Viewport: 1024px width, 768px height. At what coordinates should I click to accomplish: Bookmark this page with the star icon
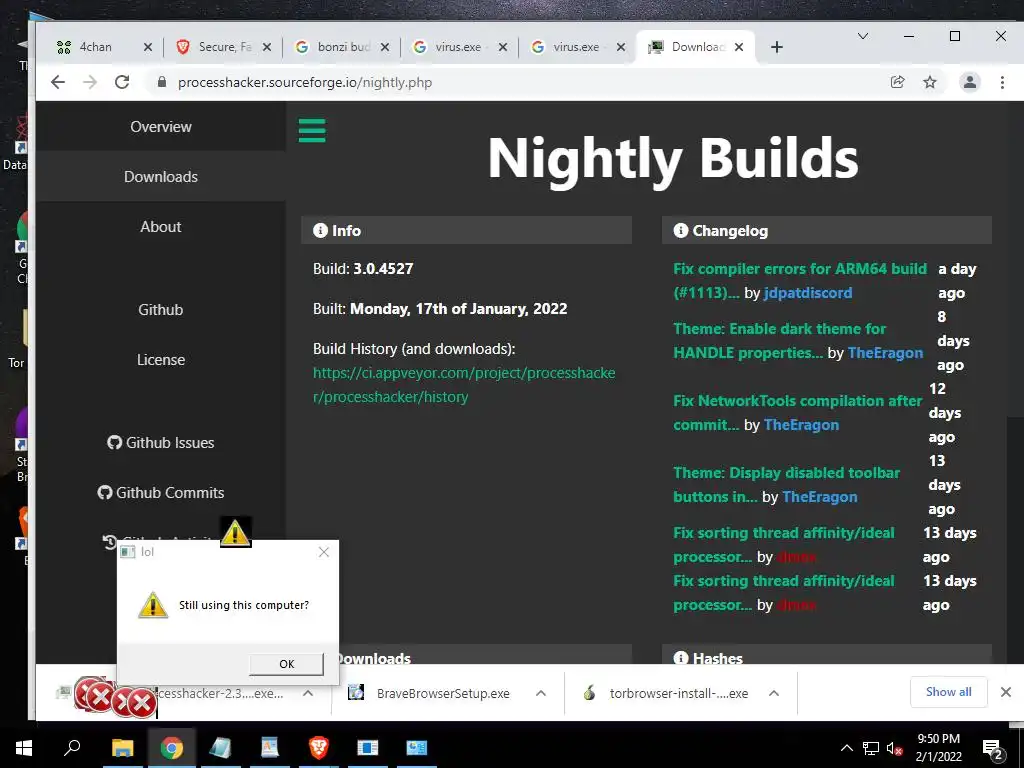pyautogui.click(x=930, y=82)
